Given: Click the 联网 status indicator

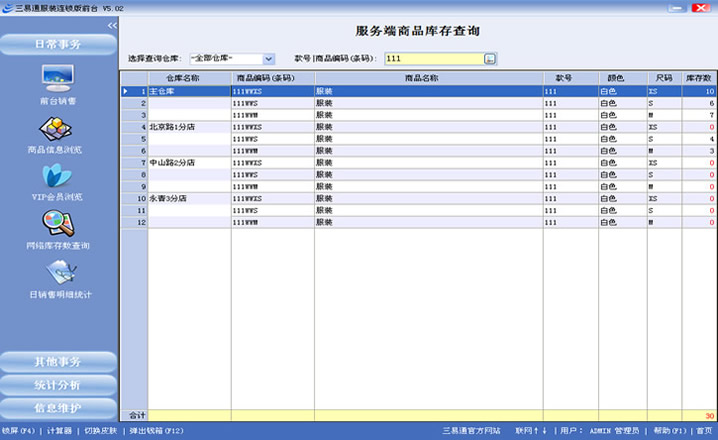Looking at the screenshot, I should pyautogui.click(x=531, y=431).
